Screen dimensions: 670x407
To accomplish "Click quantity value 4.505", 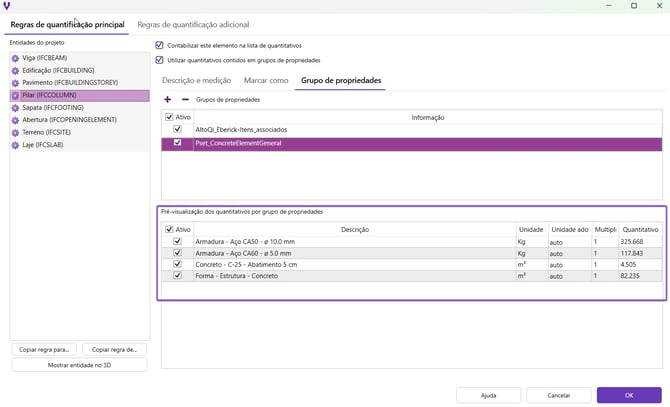I will click(x=628, y=265).
